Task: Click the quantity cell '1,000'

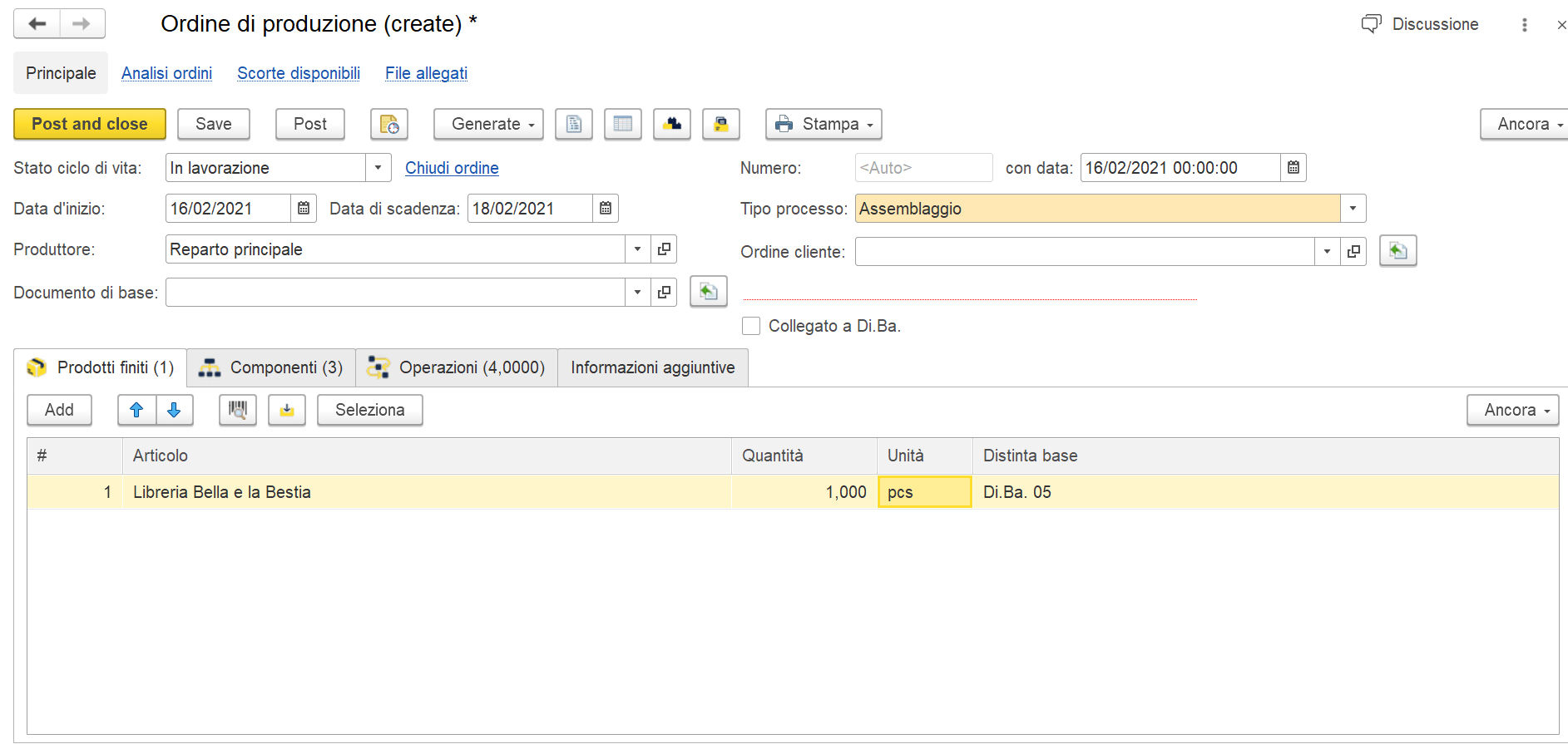Action: coord(804,492)
